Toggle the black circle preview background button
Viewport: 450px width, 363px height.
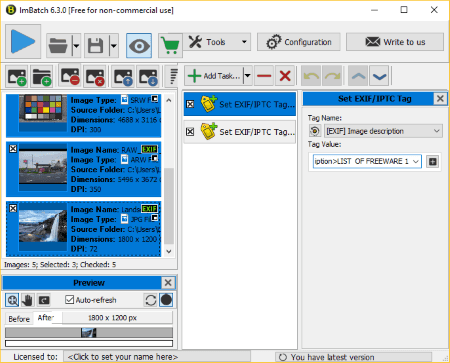[166, 300]
